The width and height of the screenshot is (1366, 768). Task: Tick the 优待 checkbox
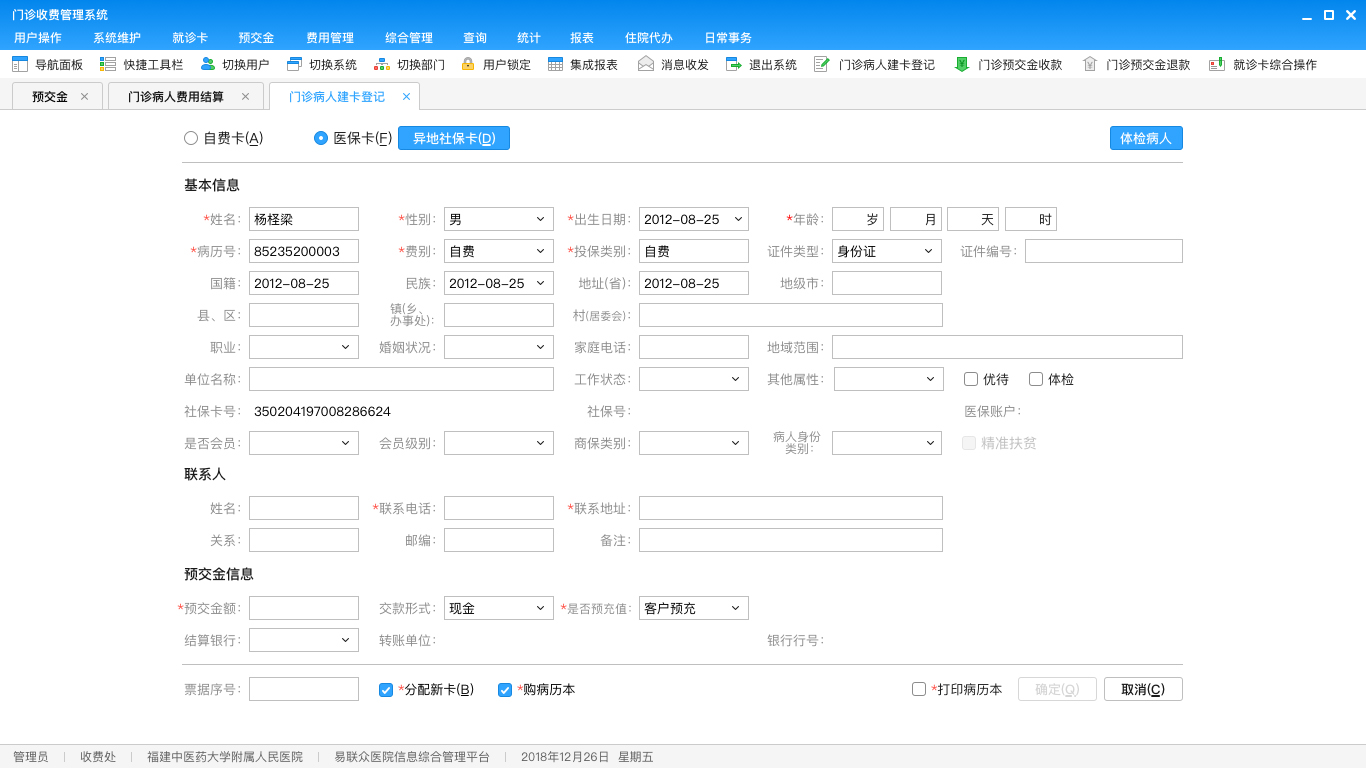click(x=971, y=379)
